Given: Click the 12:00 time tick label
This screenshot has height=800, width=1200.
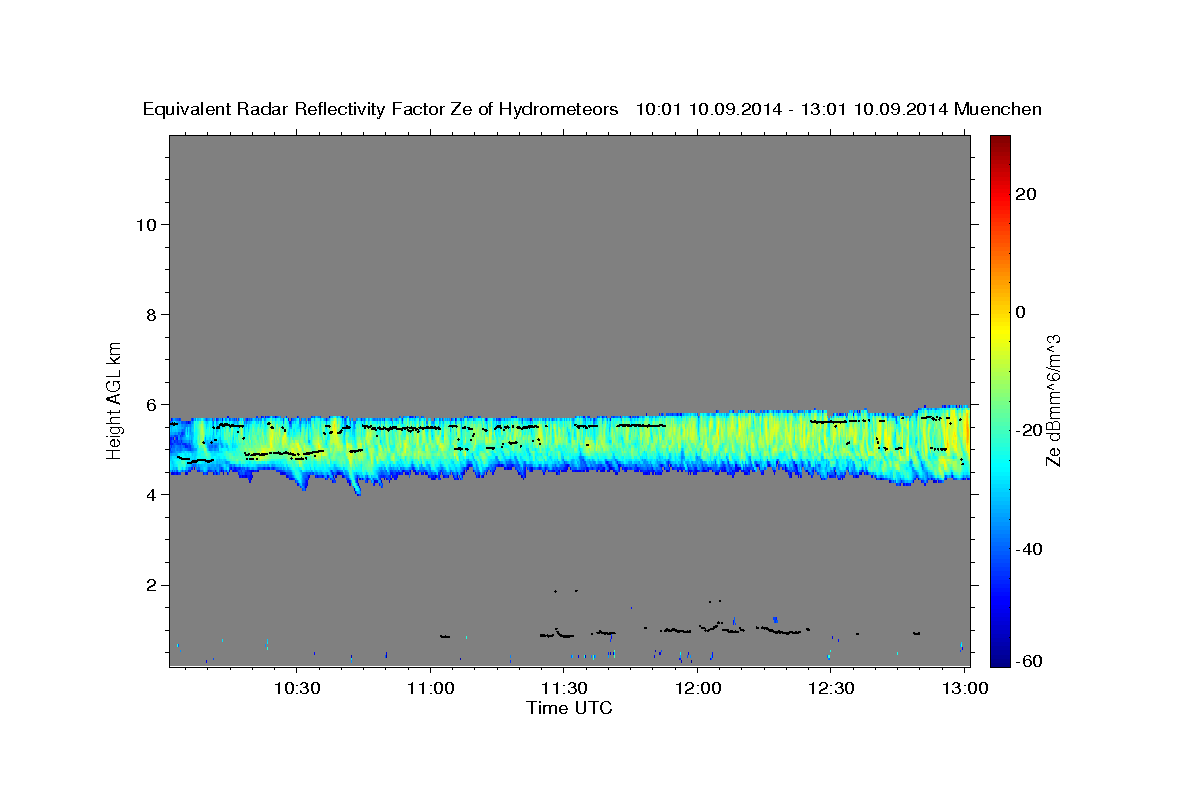Looking at the screenshot, I should tap(698, 688).
